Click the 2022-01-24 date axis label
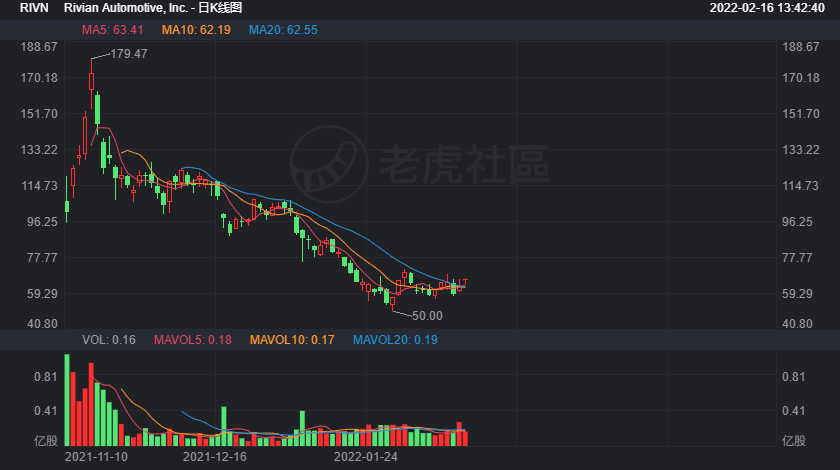840x470 pixels. point(366,457)
